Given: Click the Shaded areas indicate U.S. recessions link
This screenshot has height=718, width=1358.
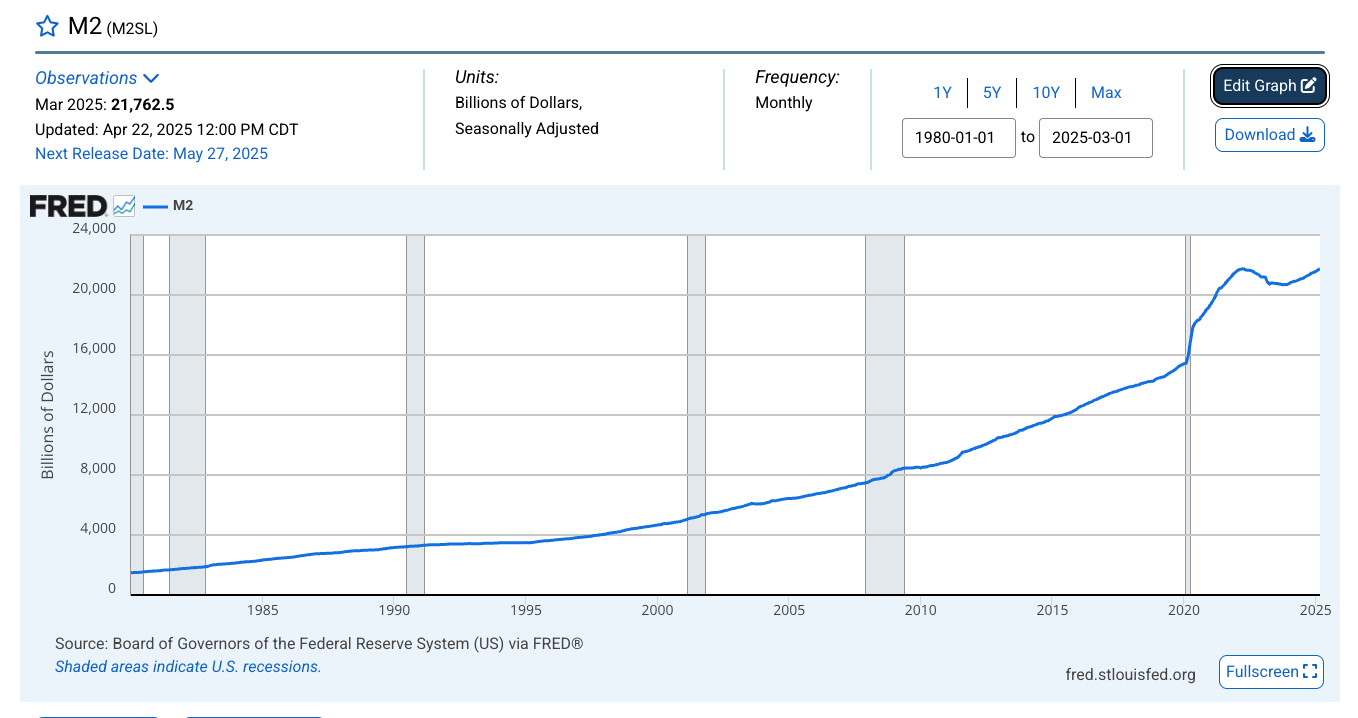Looking at the screenshot, I should tap(188, 666).
